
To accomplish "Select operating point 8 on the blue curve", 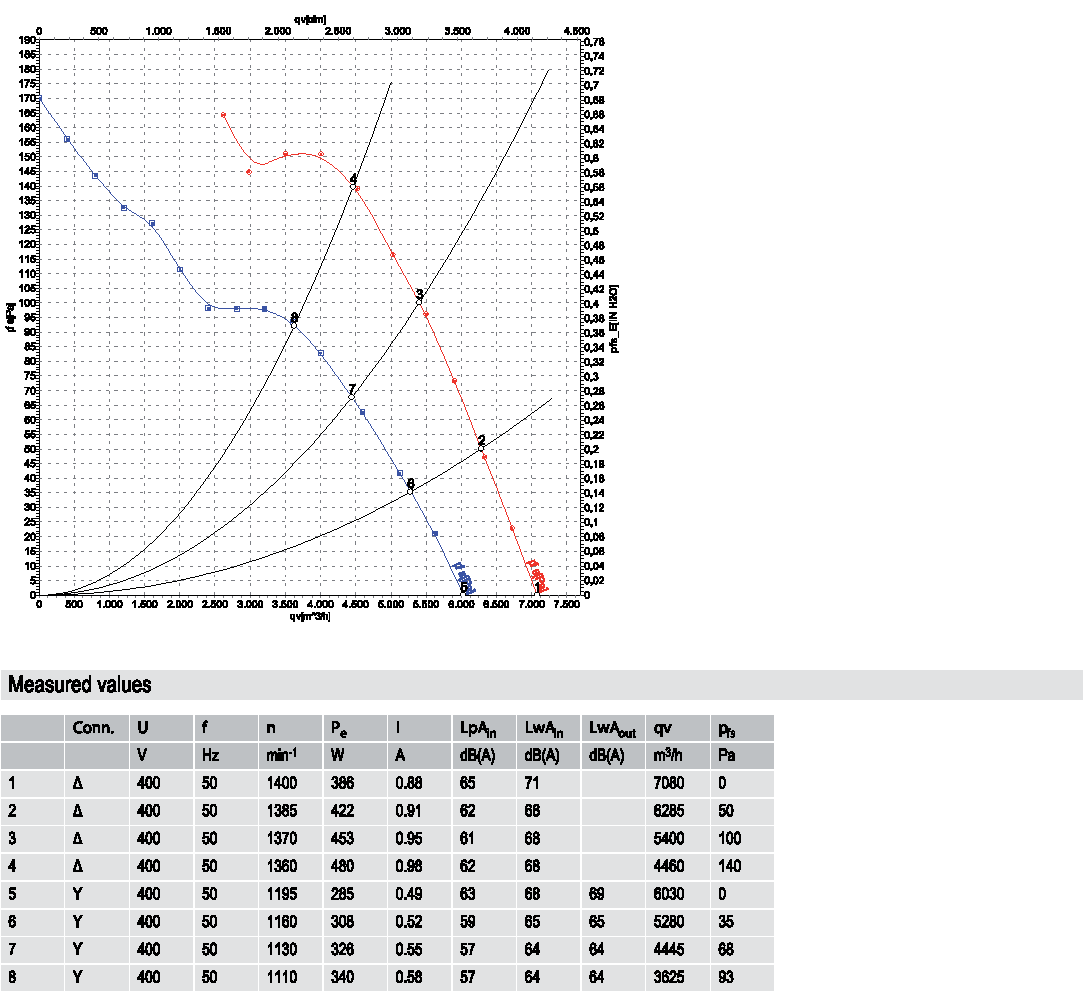I will tap(294, 324).
